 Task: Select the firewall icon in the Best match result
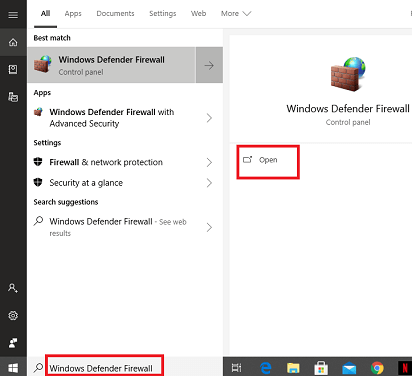tap(43, 64)
